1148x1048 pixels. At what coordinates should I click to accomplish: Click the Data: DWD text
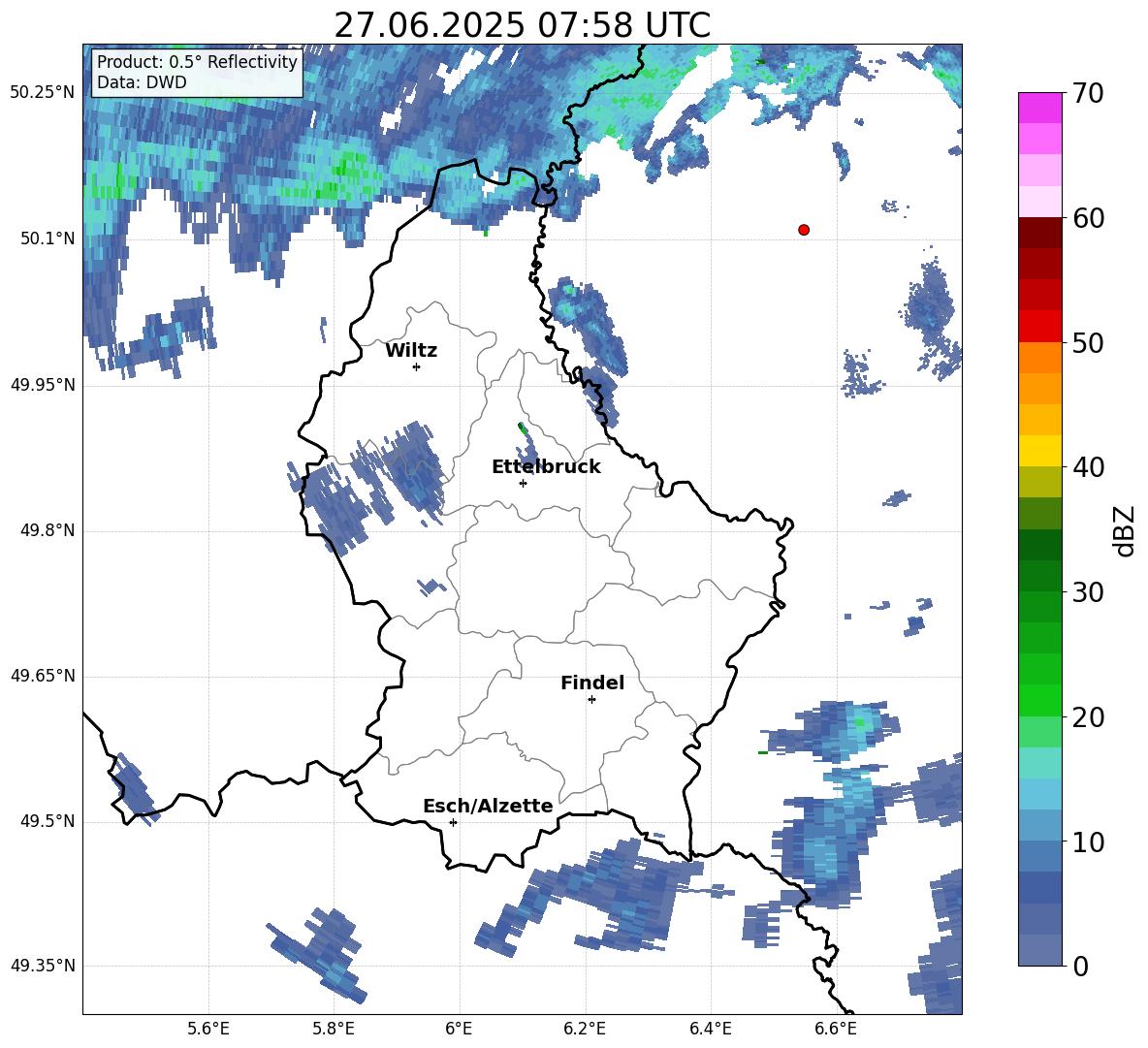pos(142,82)
